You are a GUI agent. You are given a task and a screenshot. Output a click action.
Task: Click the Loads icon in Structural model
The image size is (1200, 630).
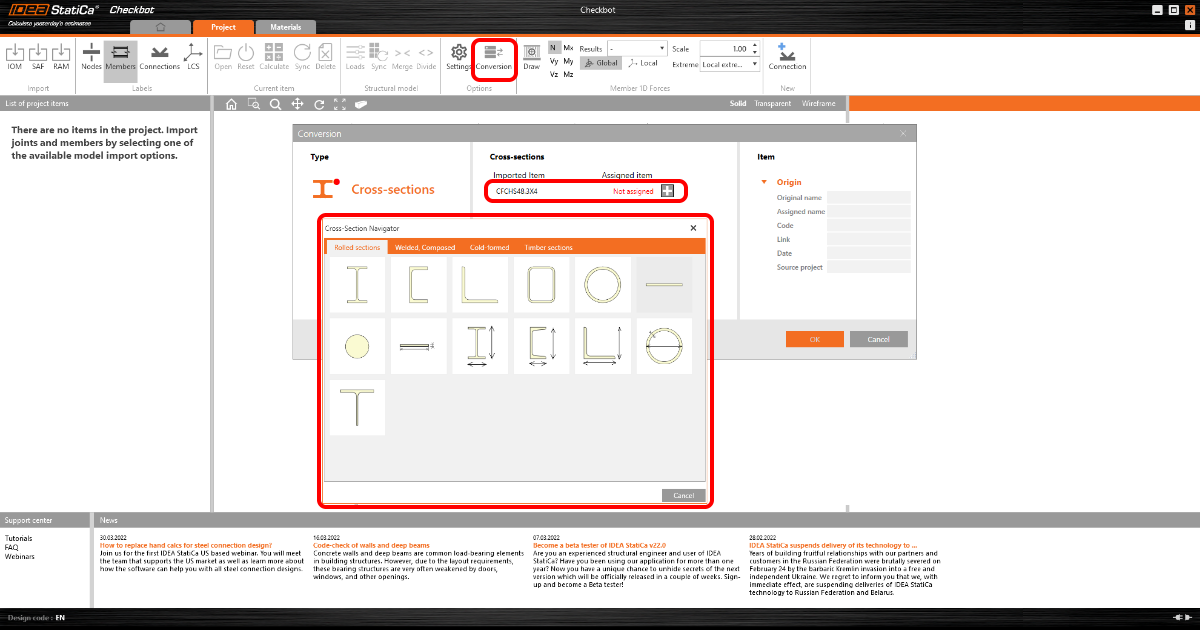point(355,57)
